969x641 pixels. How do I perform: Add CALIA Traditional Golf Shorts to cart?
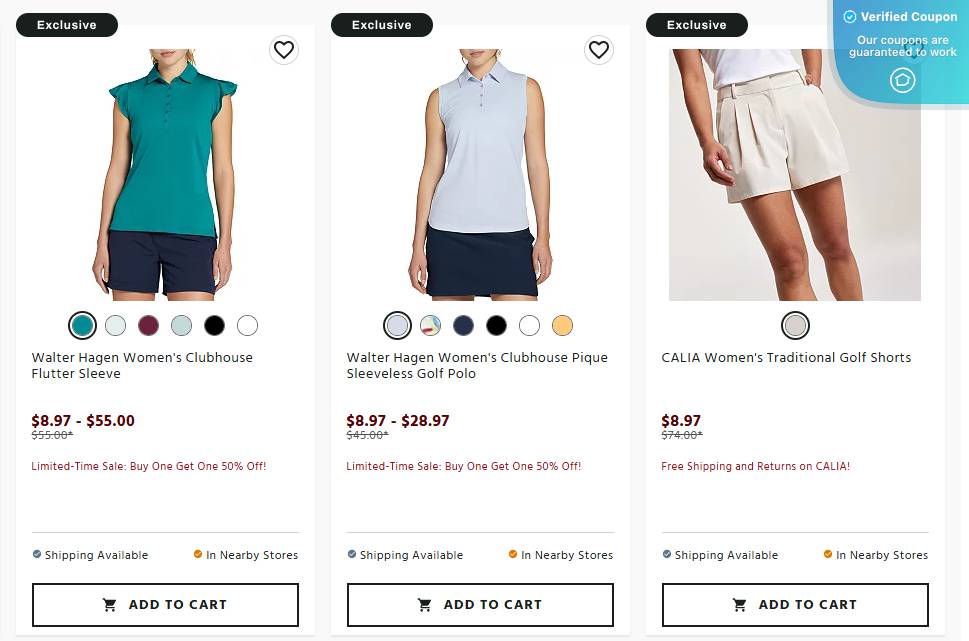(795, 605)
